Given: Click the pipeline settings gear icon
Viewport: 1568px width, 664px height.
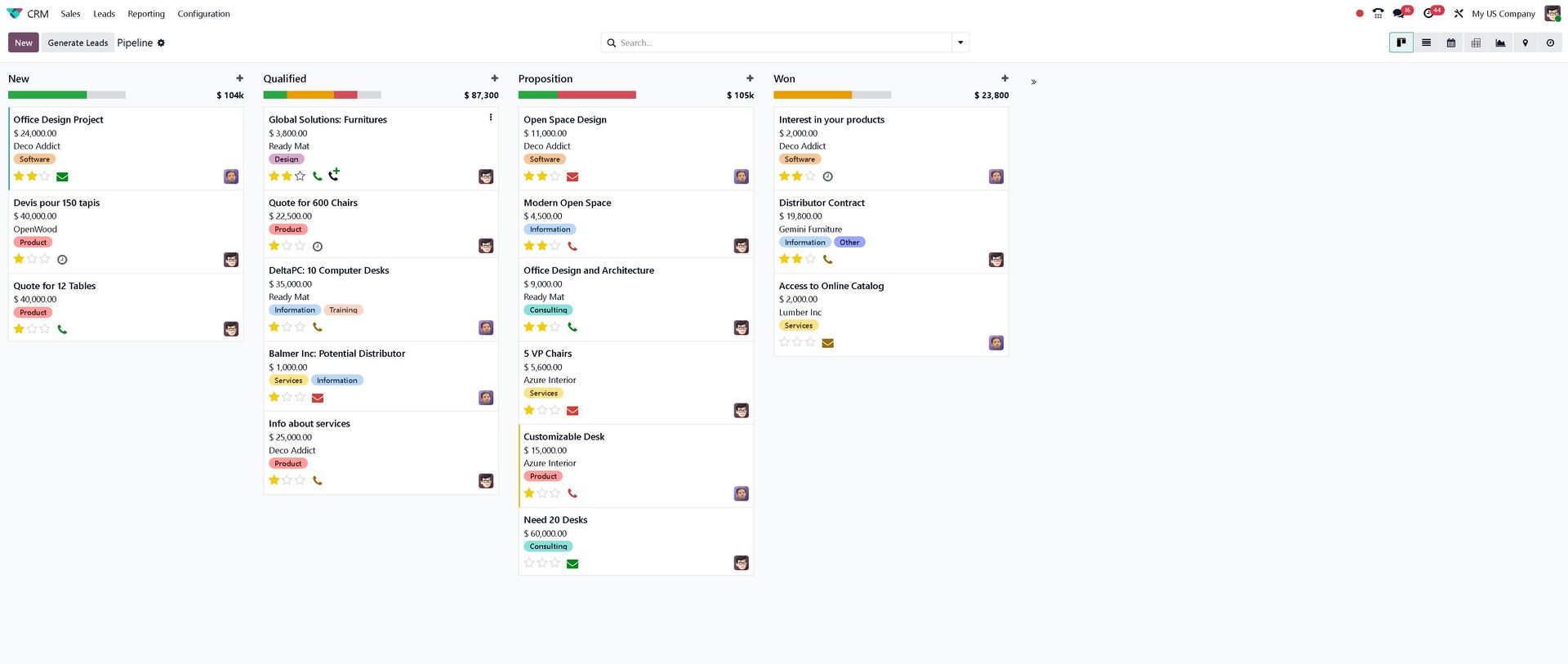Looking at the screenshot, I should [x=161, y=43].
